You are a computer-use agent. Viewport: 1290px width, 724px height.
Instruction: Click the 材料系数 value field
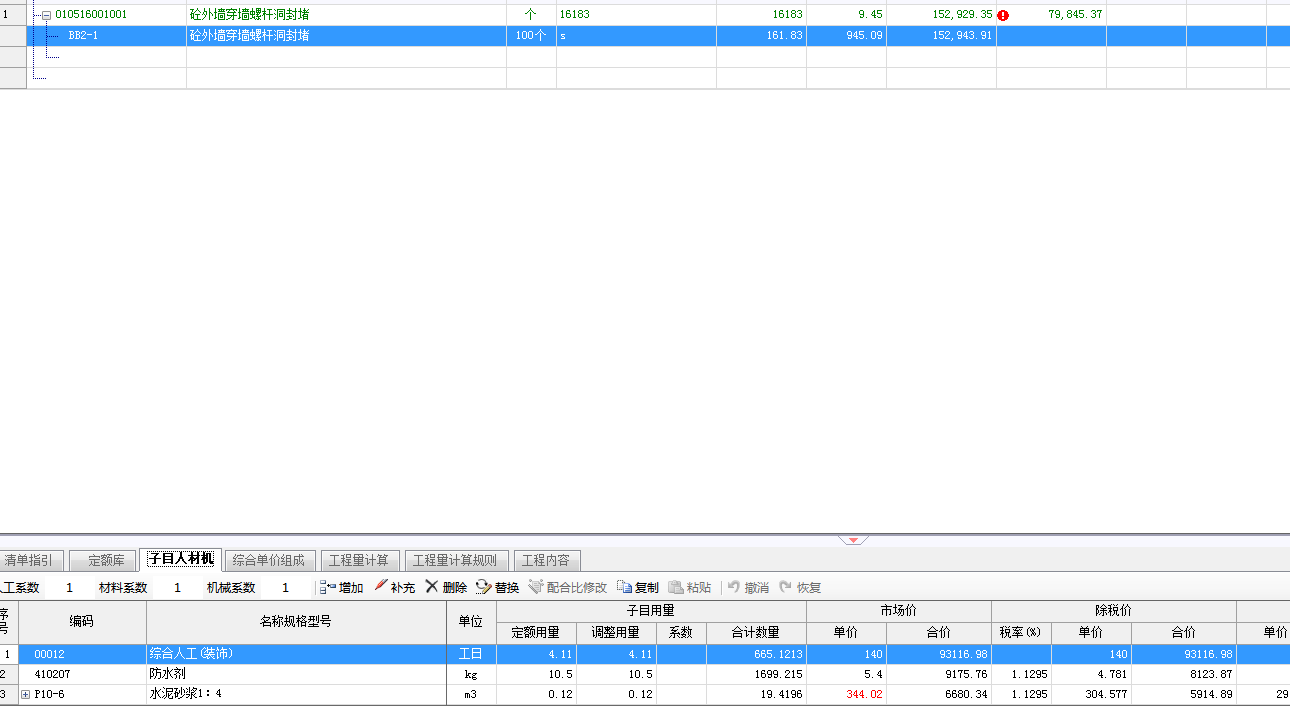click(x=177, y=588)
